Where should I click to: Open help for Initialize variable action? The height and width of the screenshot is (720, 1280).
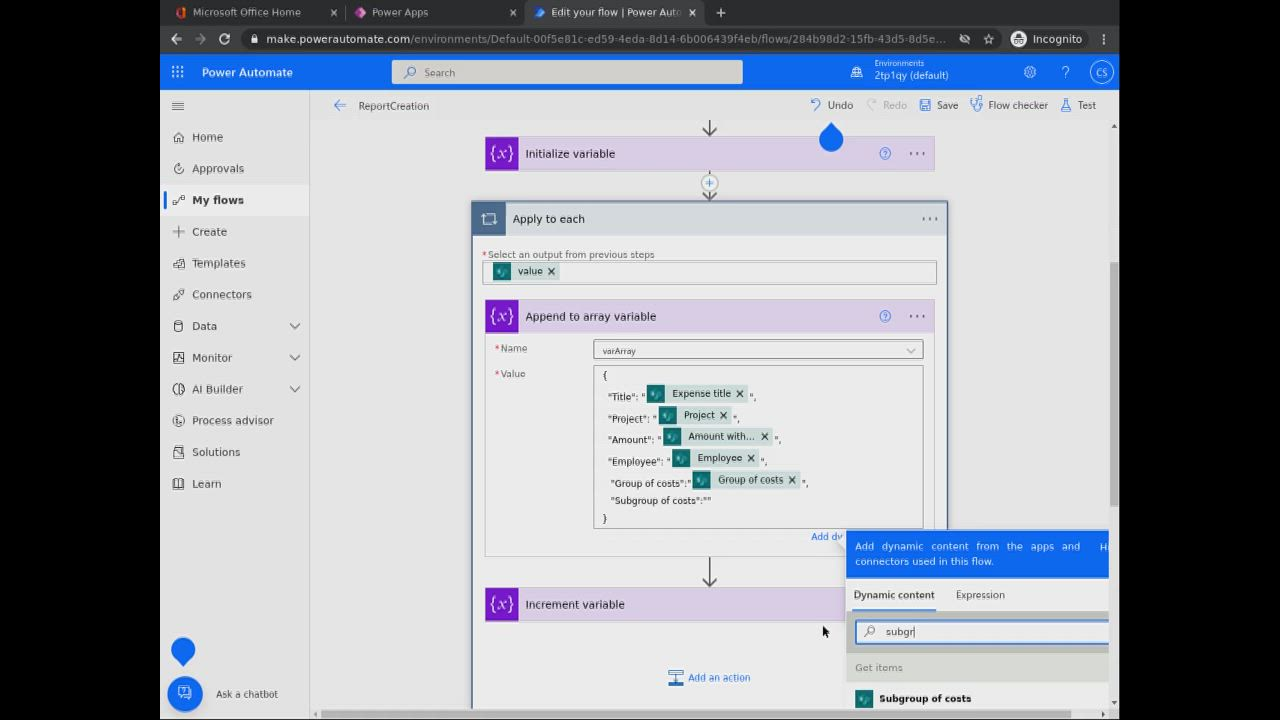point(885,154)
